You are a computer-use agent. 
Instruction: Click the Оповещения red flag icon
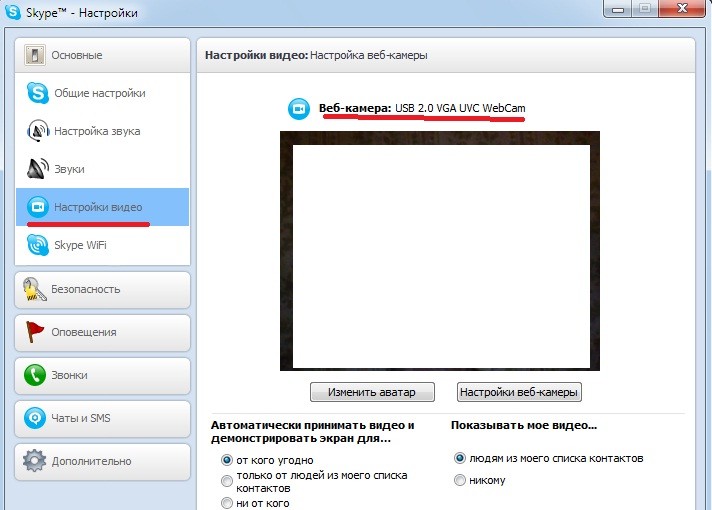[x=35, y=332]
